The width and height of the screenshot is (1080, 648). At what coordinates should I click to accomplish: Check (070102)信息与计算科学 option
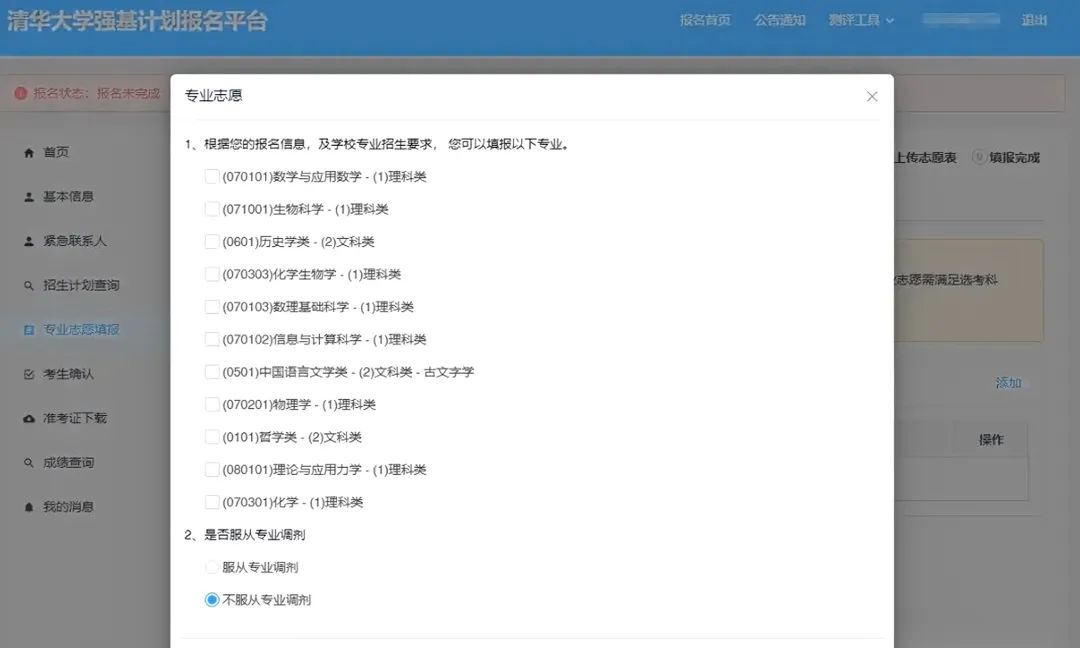click(x=212, y=339)
